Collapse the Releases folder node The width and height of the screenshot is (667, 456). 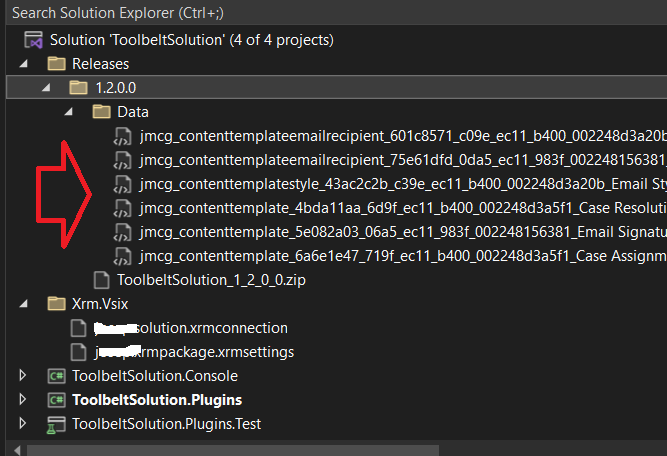[24, 64]
